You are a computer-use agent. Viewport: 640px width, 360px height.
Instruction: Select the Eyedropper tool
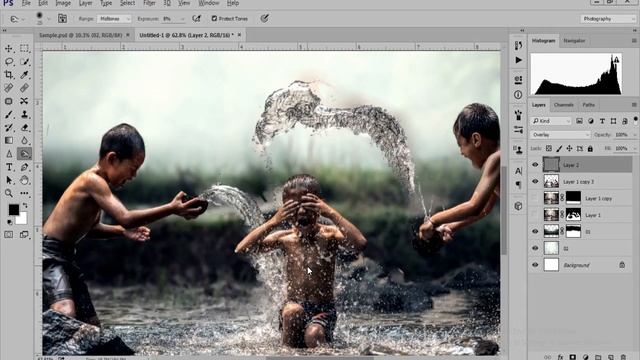[24, 75]
